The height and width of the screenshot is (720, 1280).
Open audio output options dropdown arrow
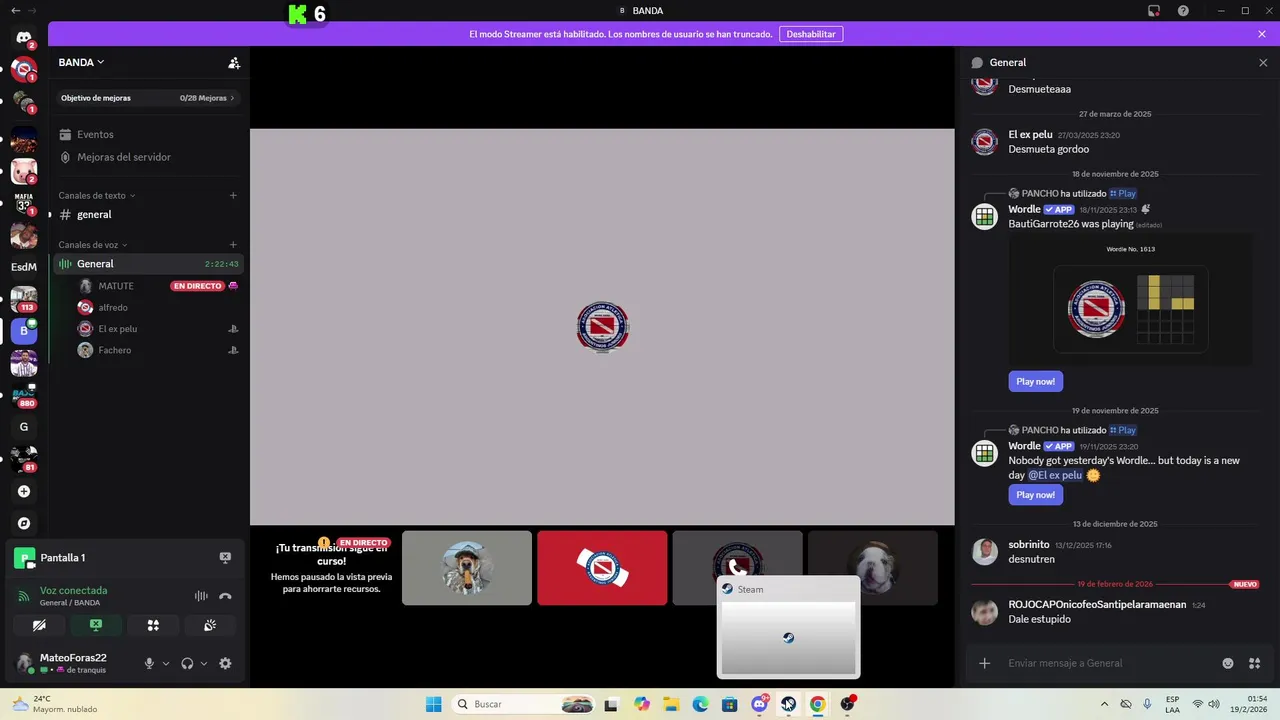[x=204, y=663]
